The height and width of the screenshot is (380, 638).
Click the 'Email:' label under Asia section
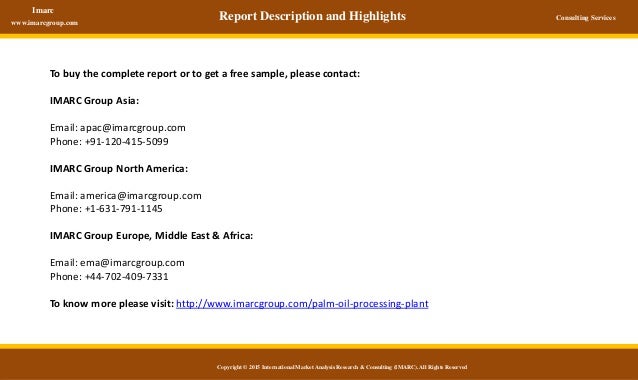[64, 128]
